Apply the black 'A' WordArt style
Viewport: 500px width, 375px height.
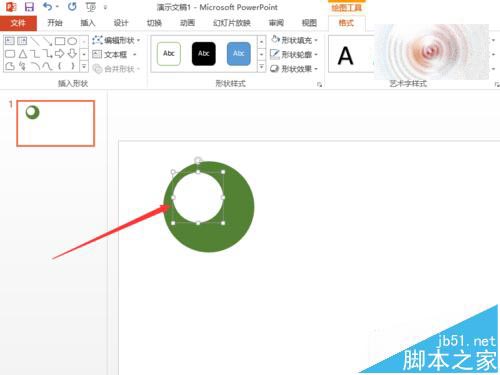[345, 55]
